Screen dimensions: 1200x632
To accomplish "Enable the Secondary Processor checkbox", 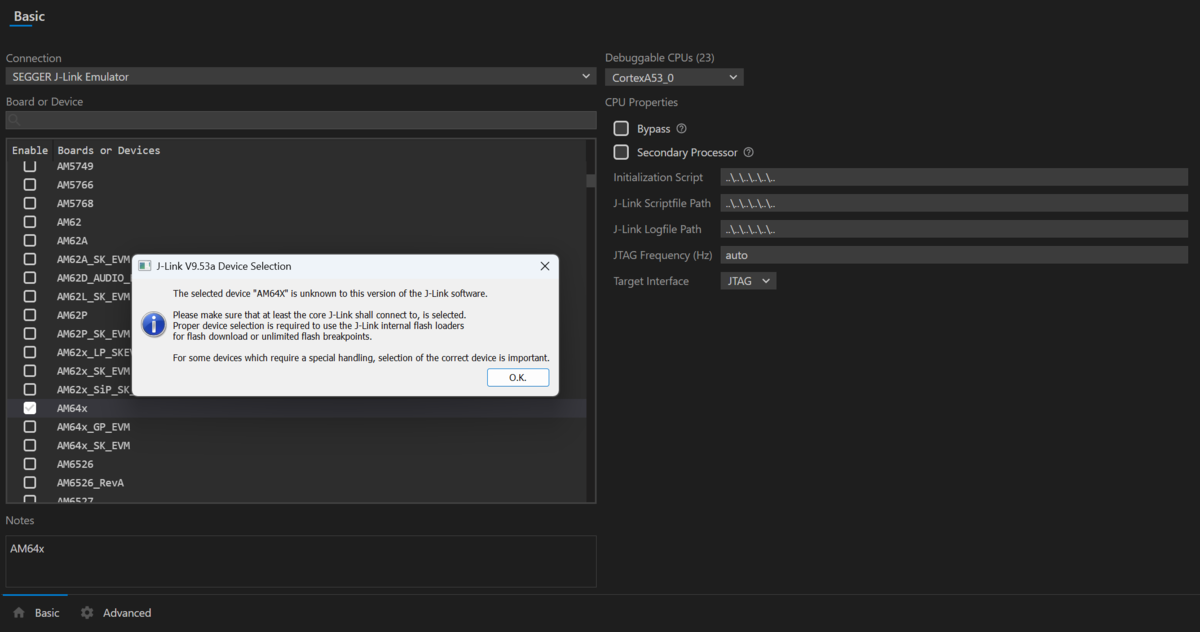I will click(x=621, y=152).
